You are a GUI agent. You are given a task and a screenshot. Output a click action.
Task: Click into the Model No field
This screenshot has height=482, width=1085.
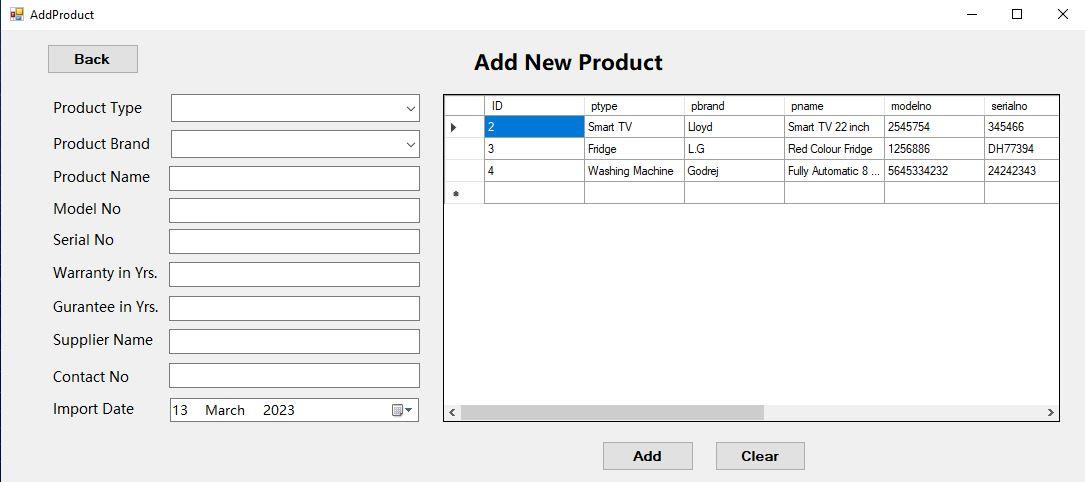pyautogui.click(x=294, y=210)
